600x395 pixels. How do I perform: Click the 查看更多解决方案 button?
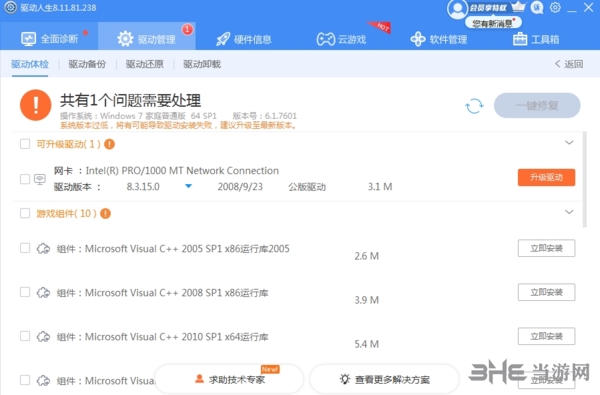click(x=384, y=379)
